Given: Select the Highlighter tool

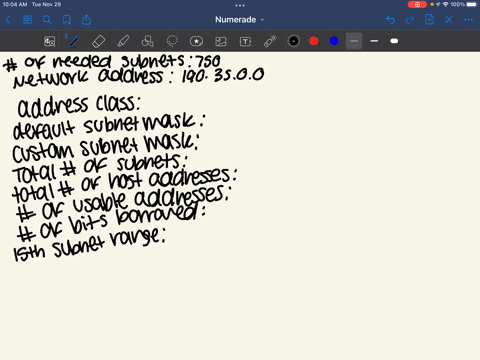Looking at the screenshot, I should [x=123, y=41].
